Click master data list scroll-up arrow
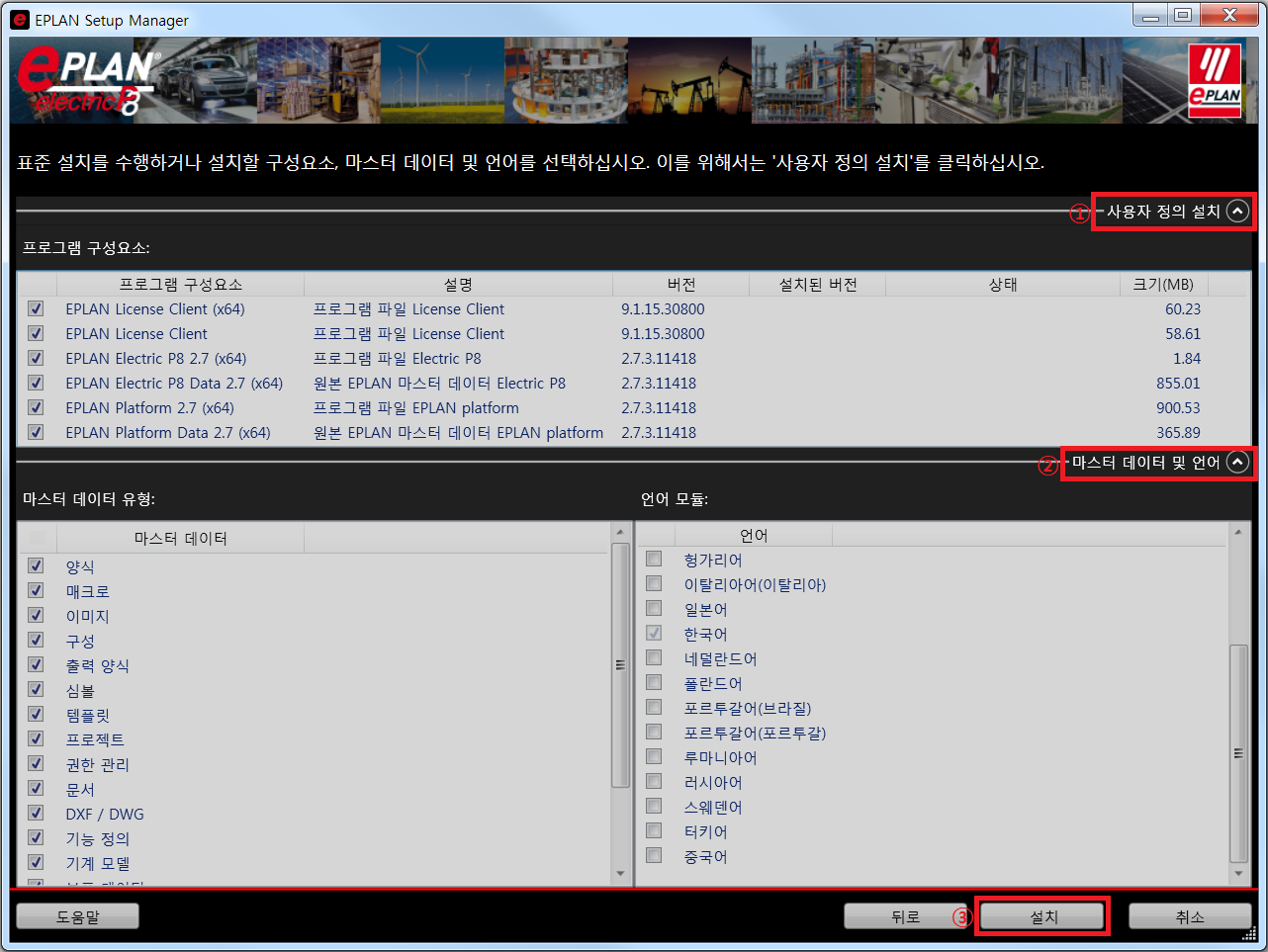 (x=620, y=532)
